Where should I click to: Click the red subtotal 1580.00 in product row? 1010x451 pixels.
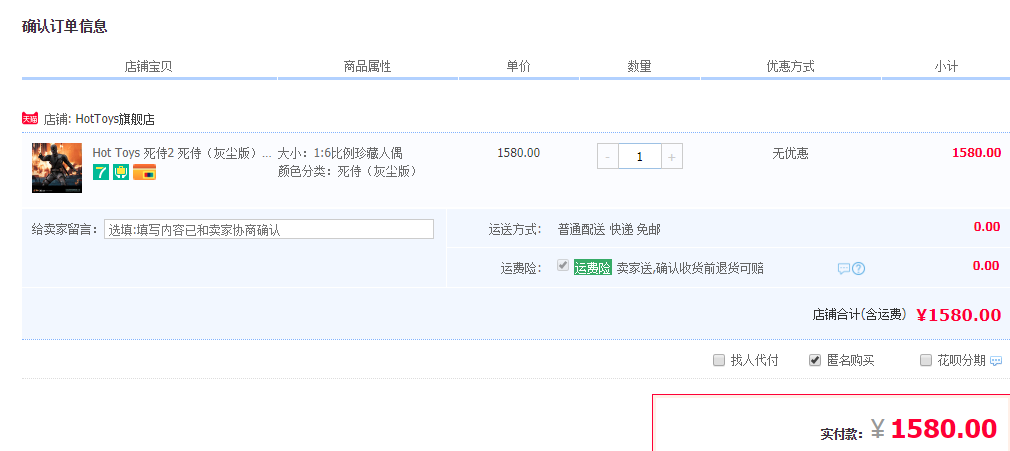(x=977, y=153)
